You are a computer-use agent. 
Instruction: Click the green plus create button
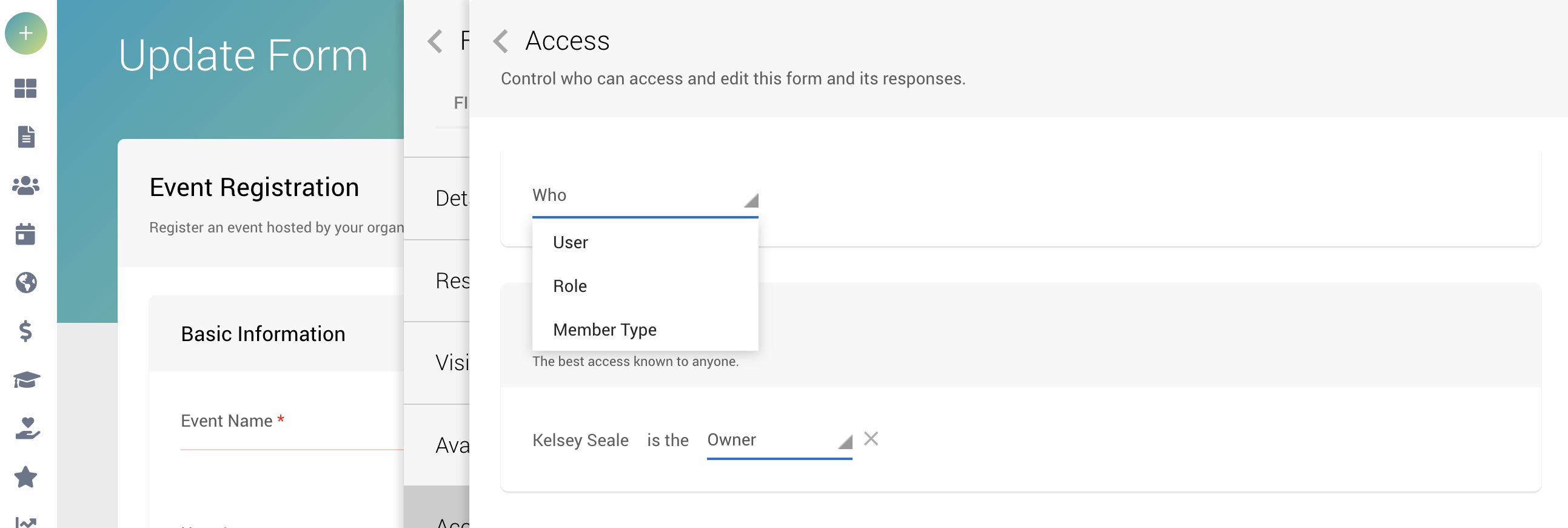click(x=25, y=33)
